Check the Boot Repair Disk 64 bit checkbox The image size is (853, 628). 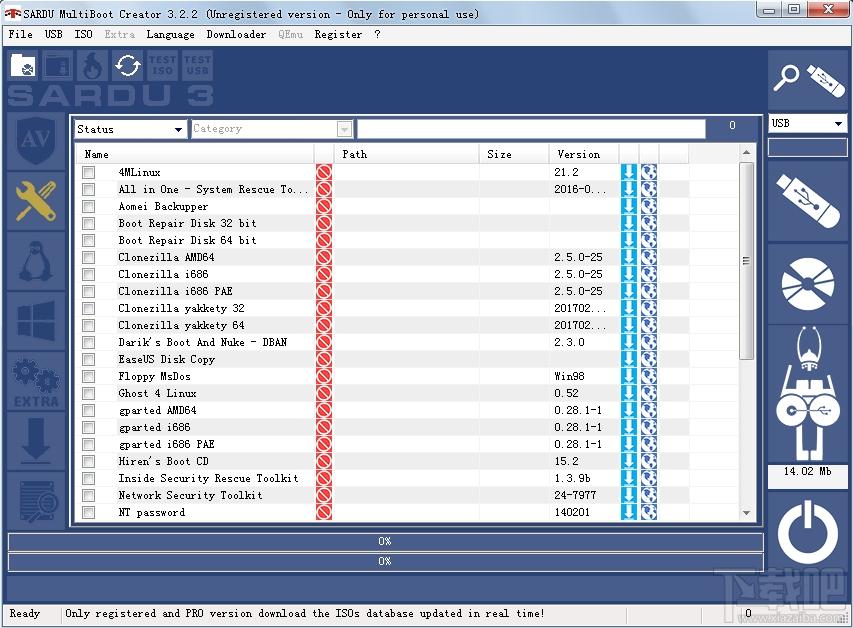(x=89, y=241)
